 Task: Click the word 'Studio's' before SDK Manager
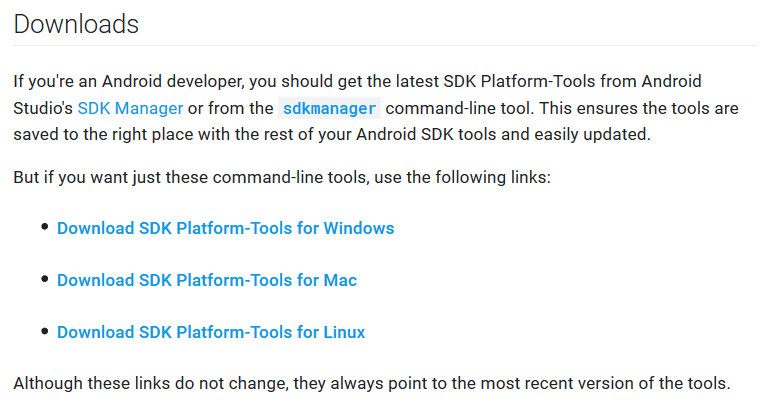43,108
